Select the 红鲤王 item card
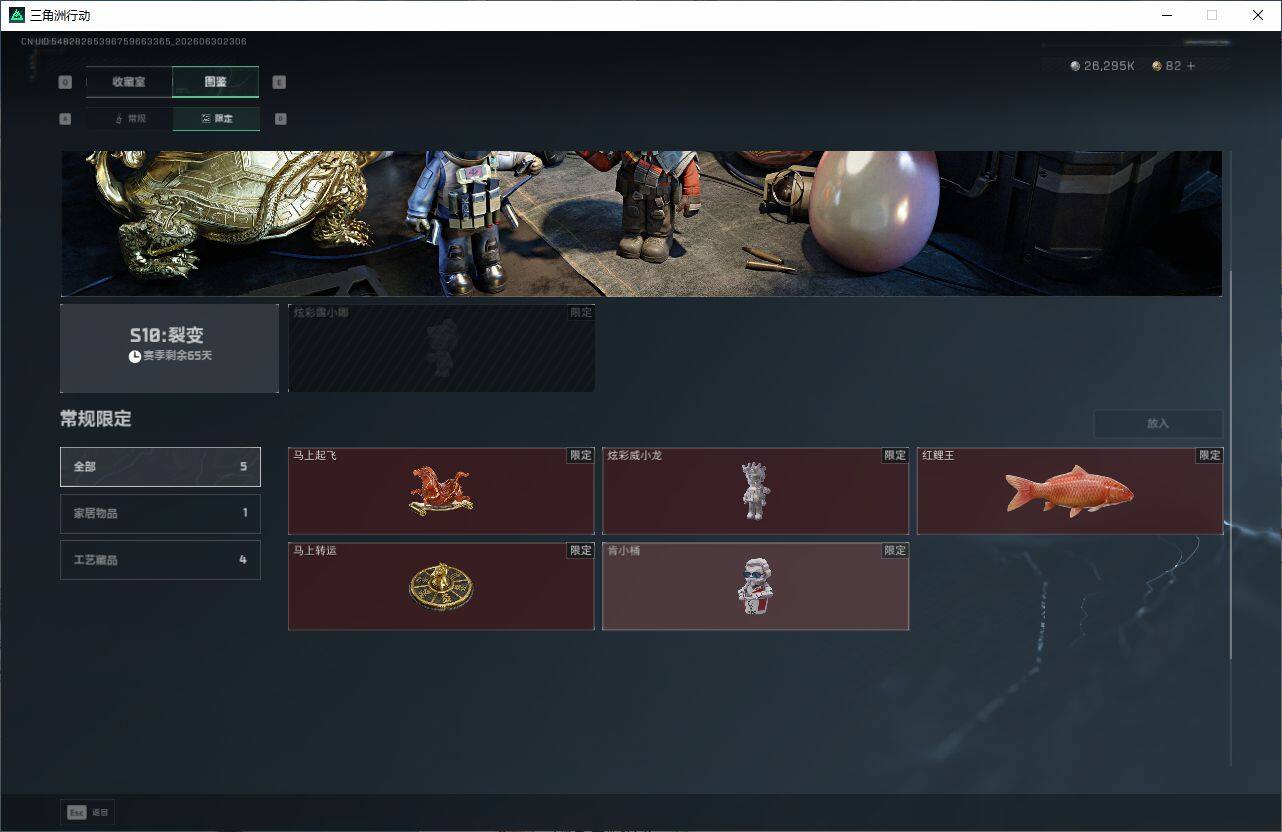 (1070, 491)
